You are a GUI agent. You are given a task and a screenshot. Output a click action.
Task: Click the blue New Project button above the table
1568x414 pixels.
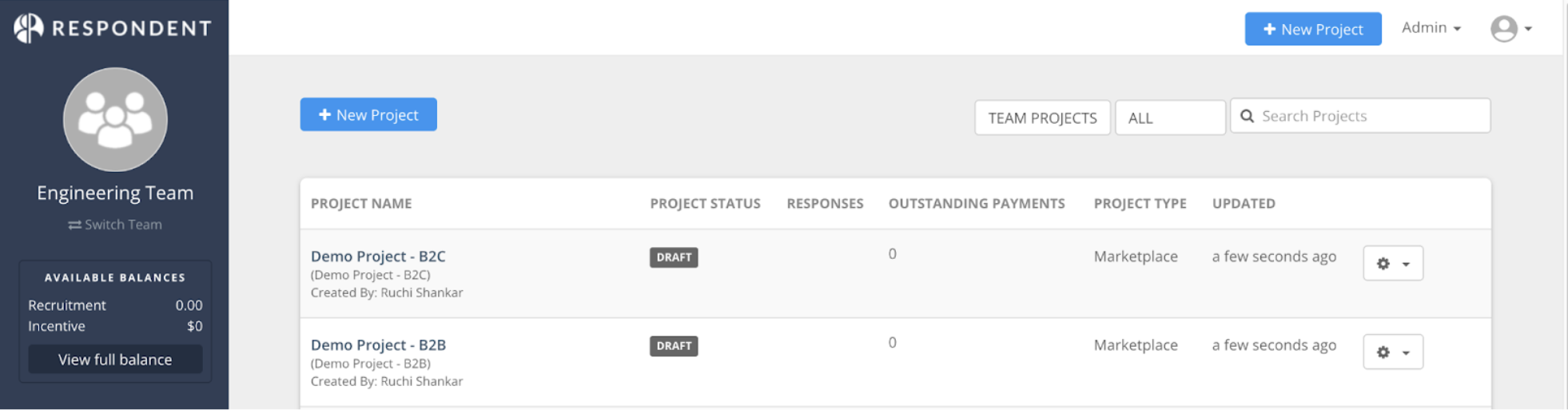(x=368, y=114)
